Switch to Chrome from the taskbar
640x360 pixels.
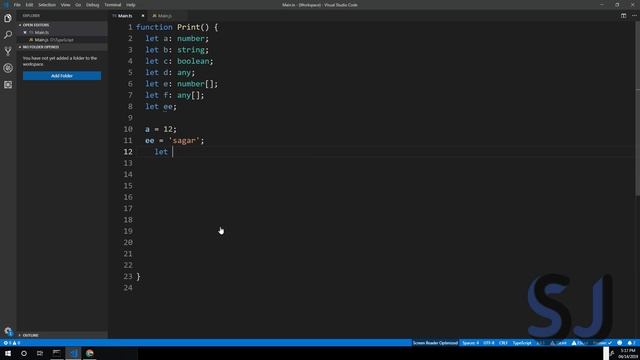coord(89,353)
